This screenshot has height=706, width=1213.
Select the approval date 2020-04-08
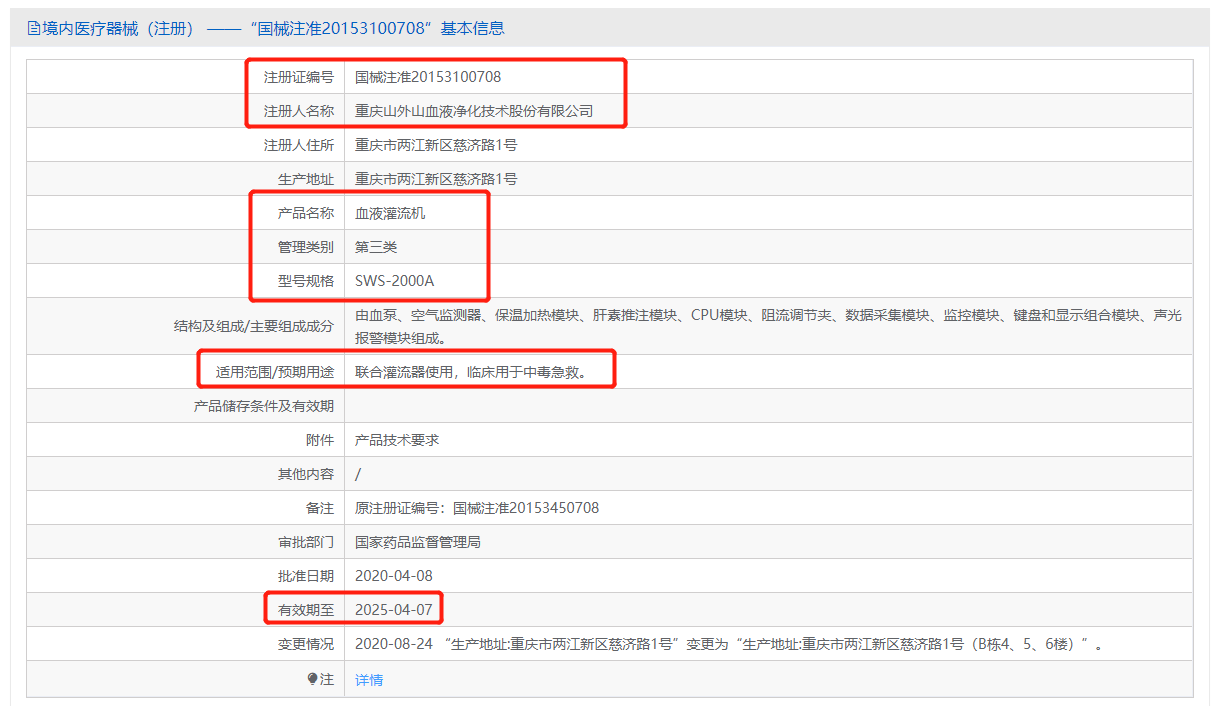(394, 576)
